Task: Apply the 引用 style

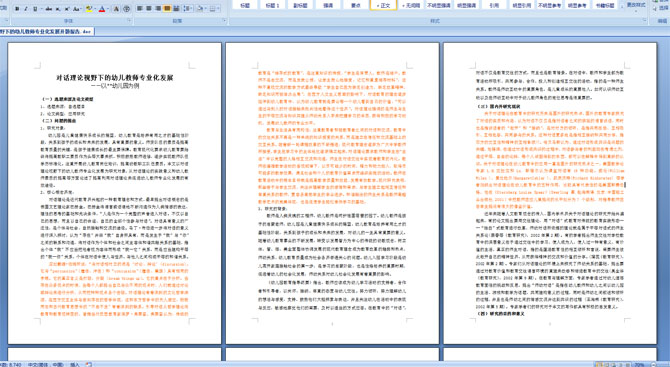Action: tap(494, 6)
